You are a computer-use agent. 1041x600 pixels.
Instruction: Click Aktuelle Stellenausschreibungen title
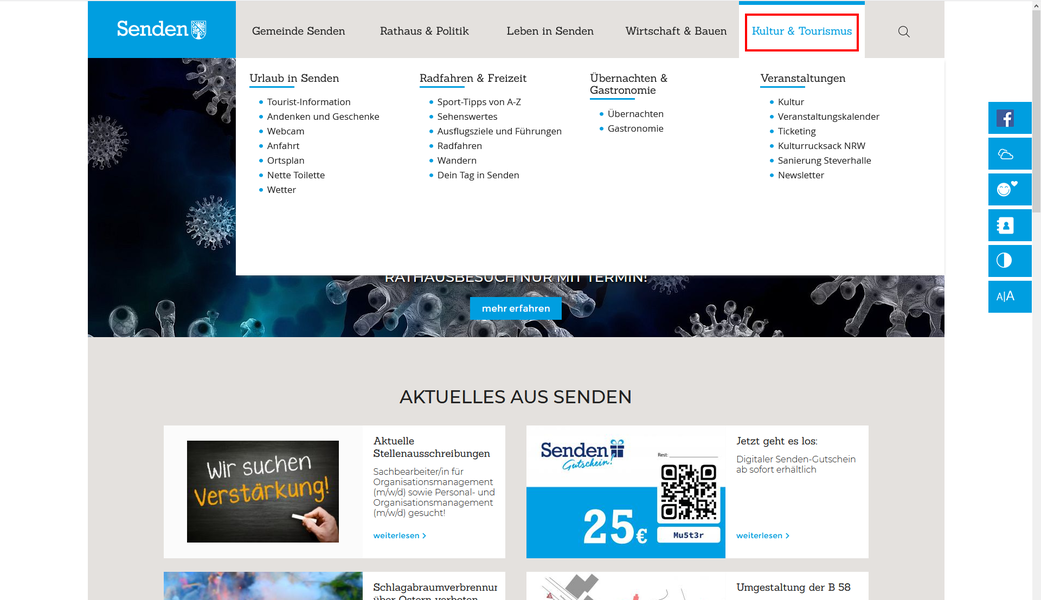(x=432, y=447)
